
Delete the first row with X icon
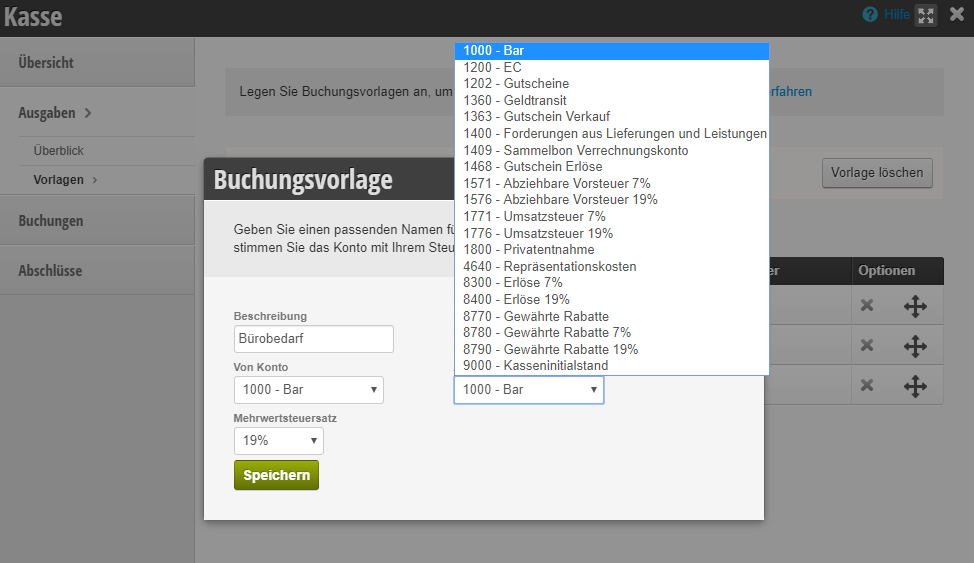(867, 305)
